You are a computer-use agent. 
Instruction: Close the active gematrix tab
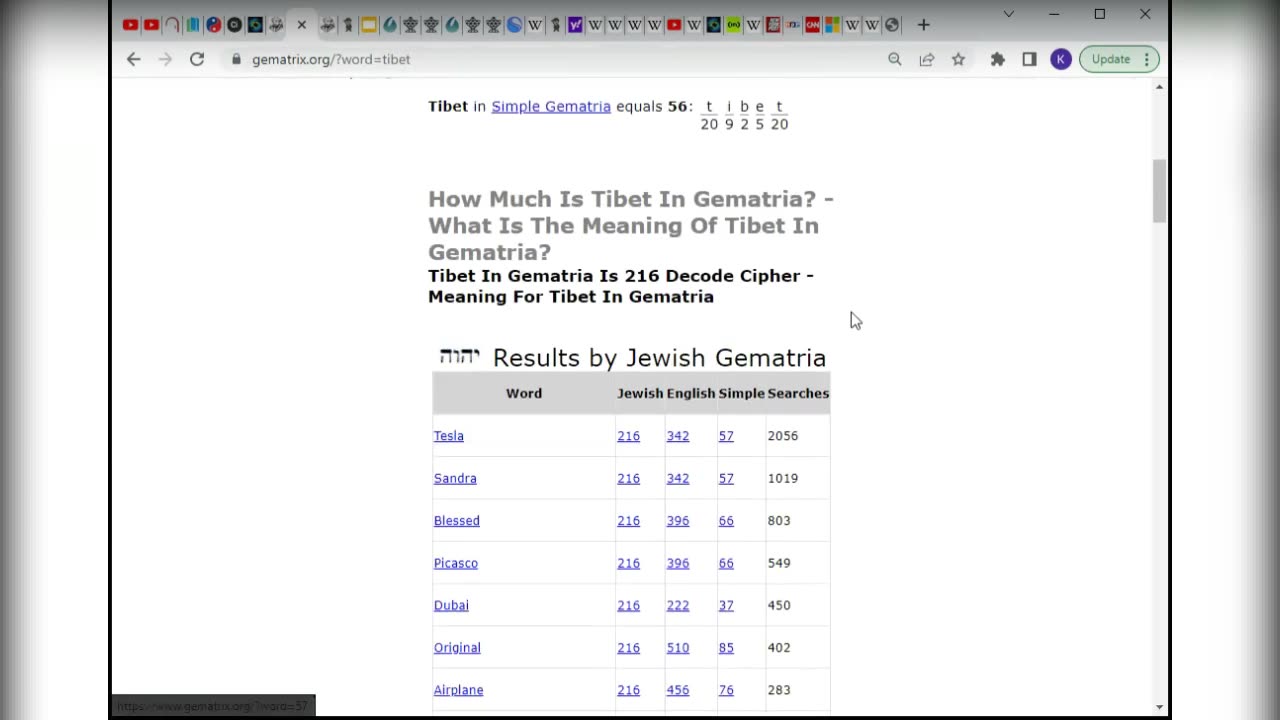pyautogui.click(x=301, y=24)
